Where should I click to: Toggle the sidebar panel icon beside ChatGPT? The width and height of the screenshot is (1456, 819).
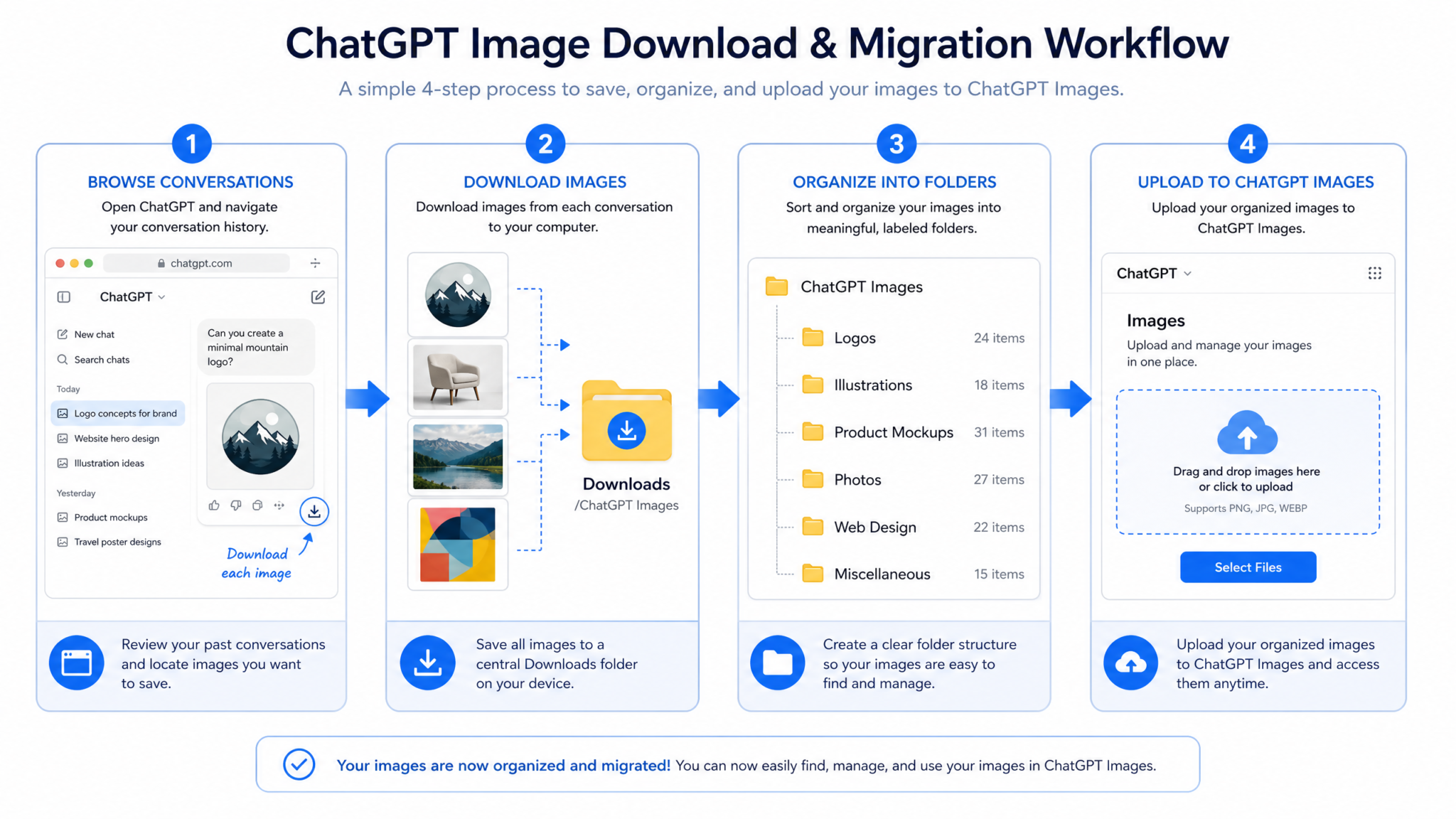[x=64, y=297]
